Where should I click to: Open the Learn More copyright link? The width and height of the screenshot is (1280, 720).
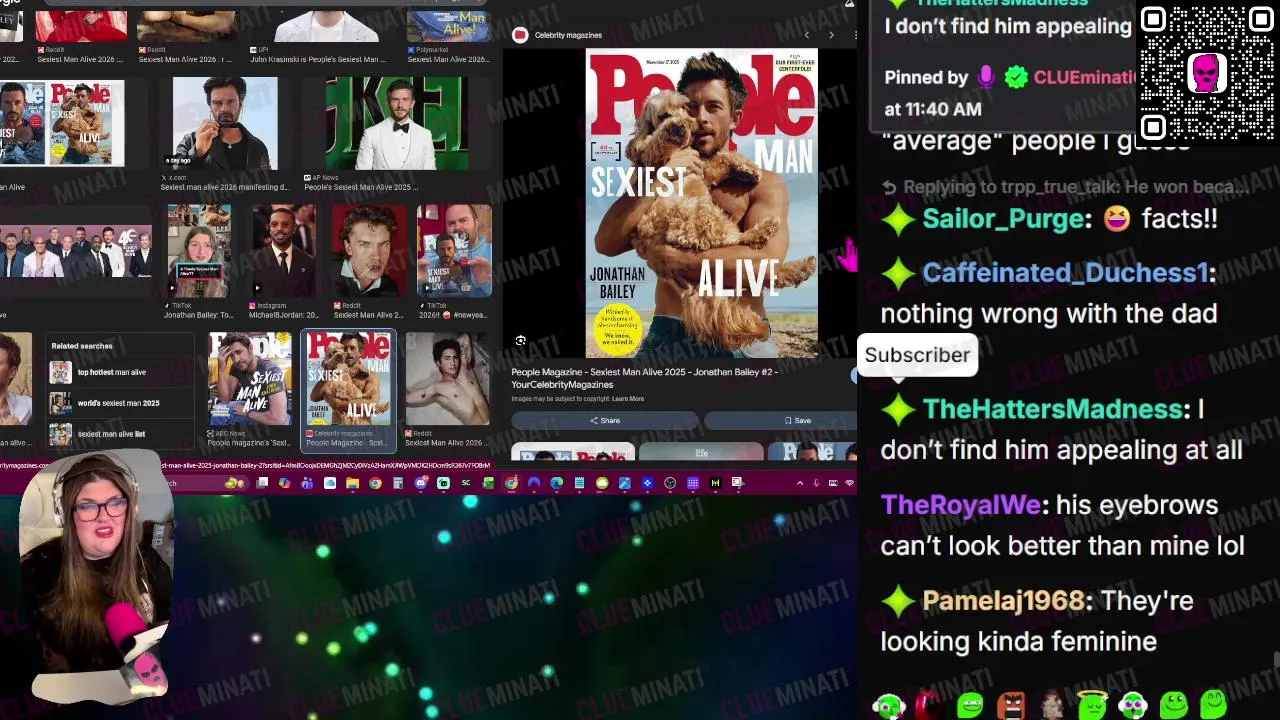[x=628, y=399]
